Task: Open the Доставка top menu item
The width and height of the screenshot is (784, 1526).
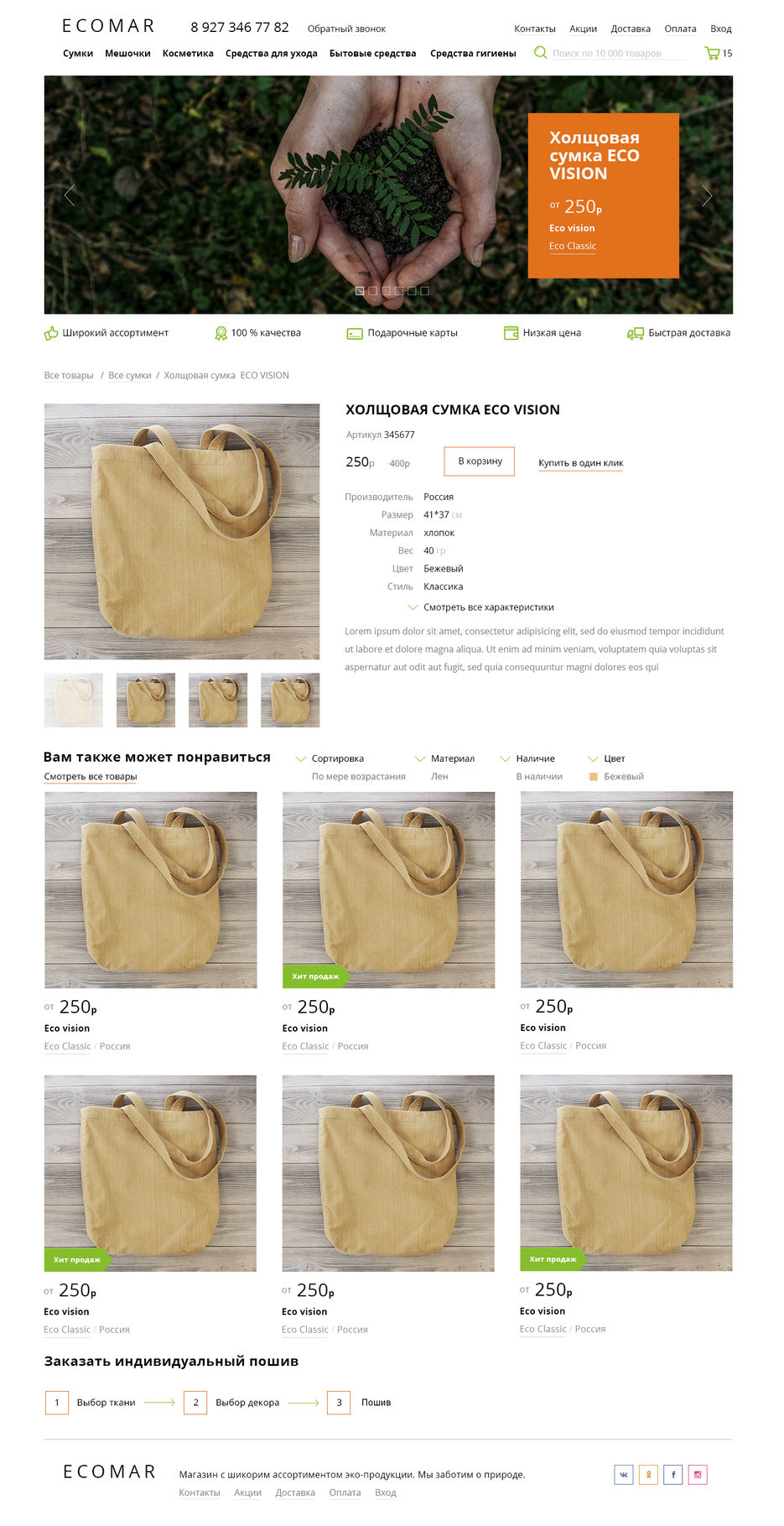Action: (x=631, y=29)
